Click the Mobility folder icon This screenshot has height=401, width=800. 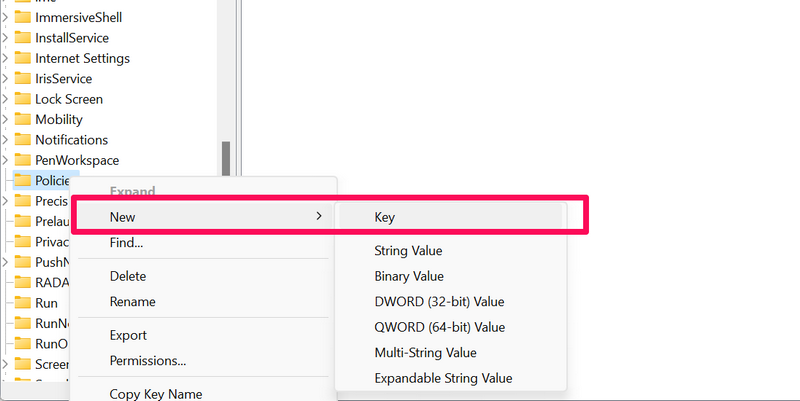pos(22,119)
